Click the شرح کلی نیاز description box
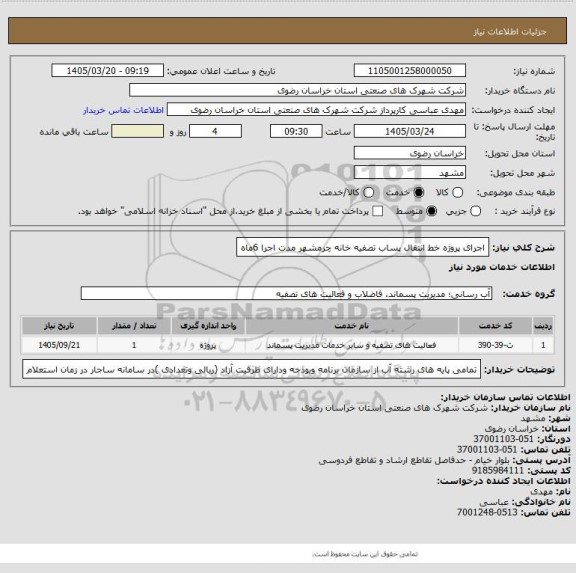The height and width of the screenshot is (573, 576). click(363, 248)
